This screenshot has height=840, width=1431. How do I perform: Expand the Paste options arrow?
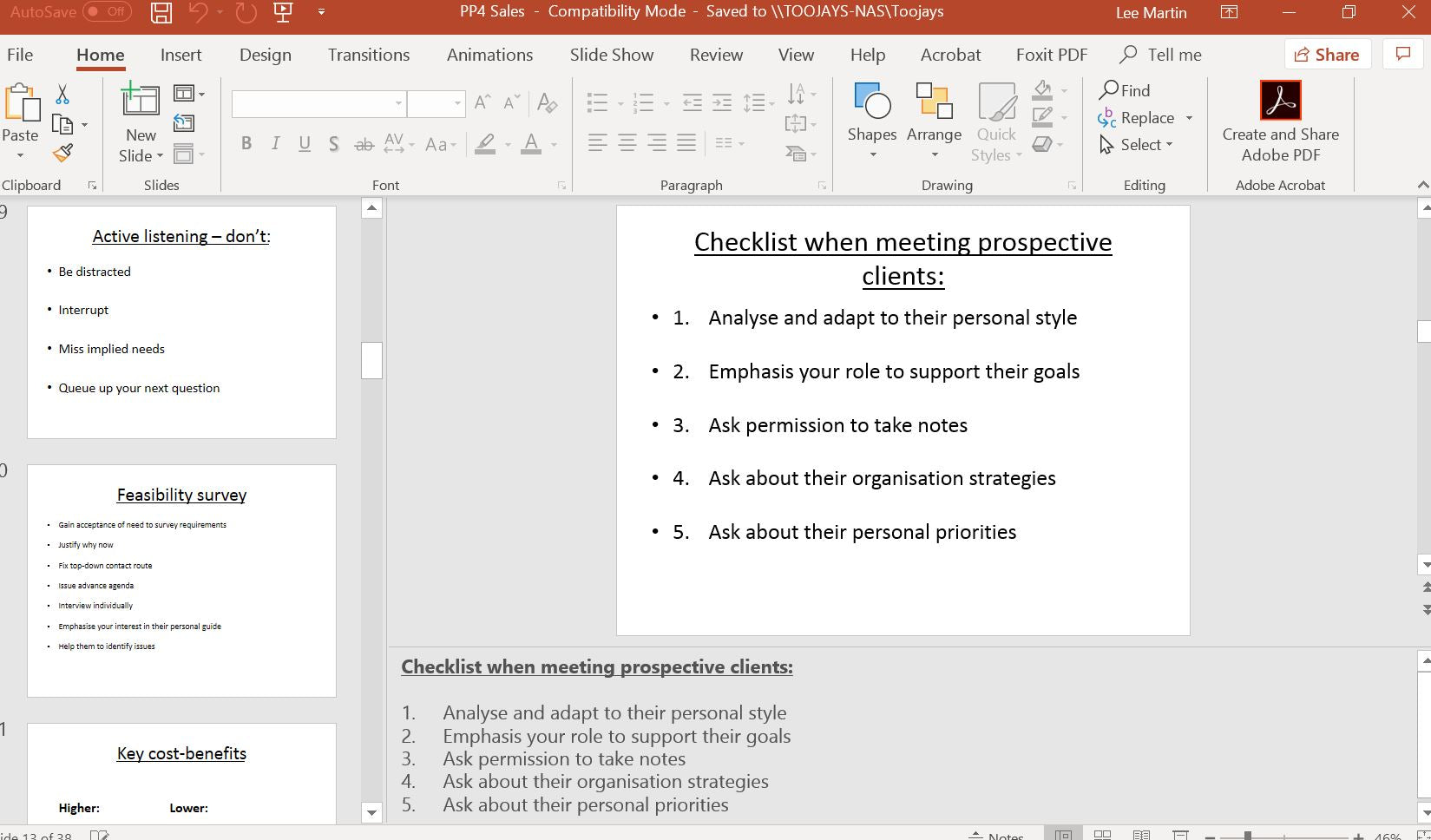tap(20, 157)
